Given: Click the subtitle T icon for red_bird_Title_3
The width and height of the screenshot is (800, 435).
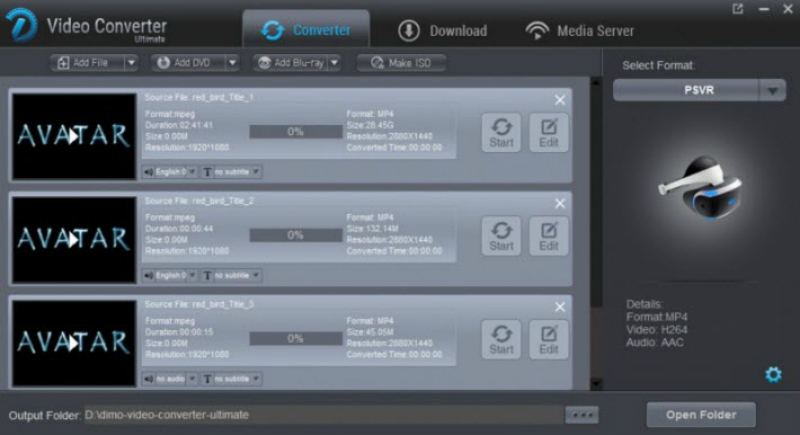Looking at the screenshot, I should coord(207,379).
